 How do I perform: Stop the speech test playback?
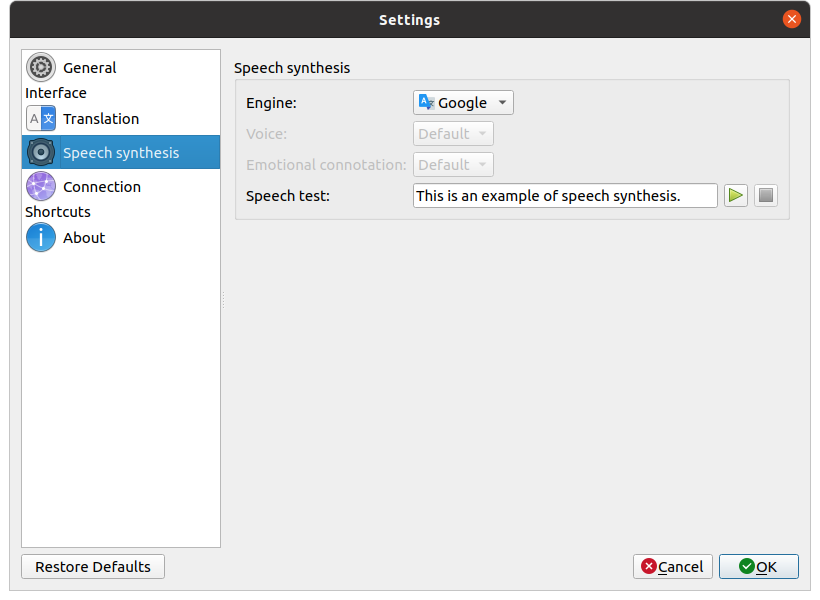coord(766,196)
